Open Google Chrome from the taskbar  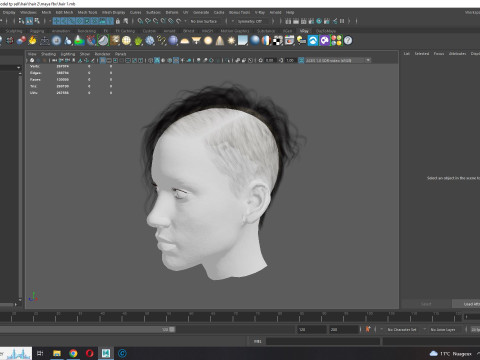(x=73, y=353)
